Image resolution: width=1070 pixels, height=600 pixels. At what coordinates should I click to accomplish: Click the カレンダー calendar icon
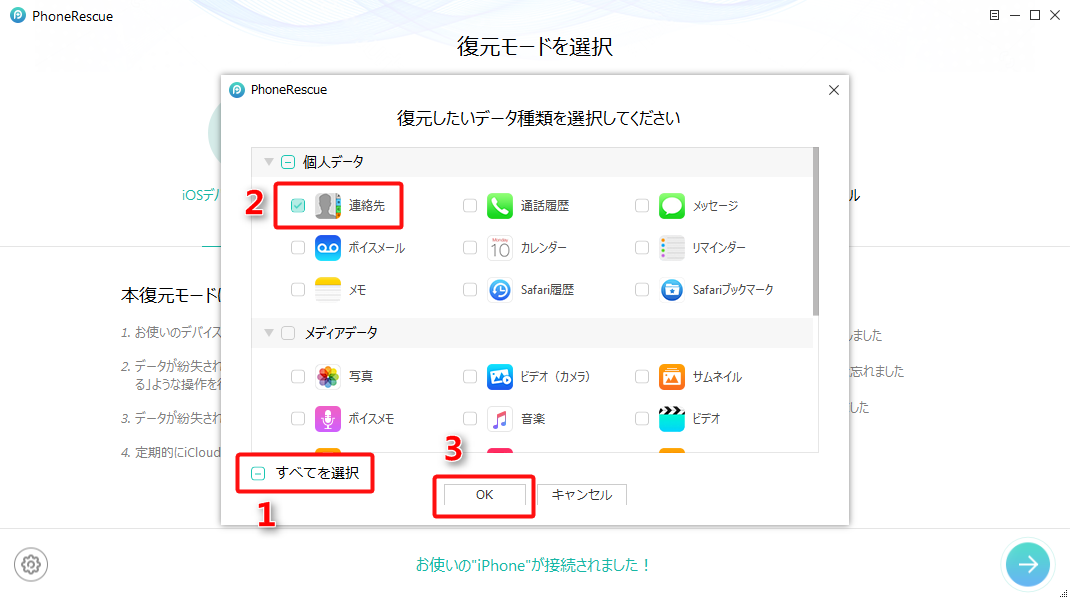500,248
